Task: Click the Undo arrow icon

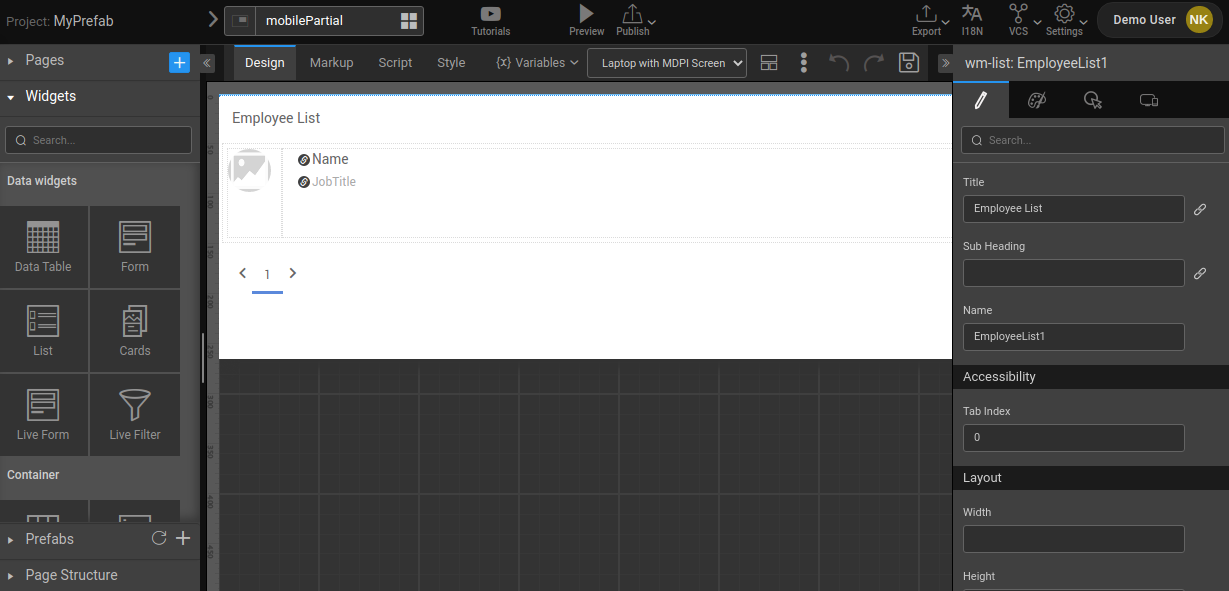Action: point(839,63)
